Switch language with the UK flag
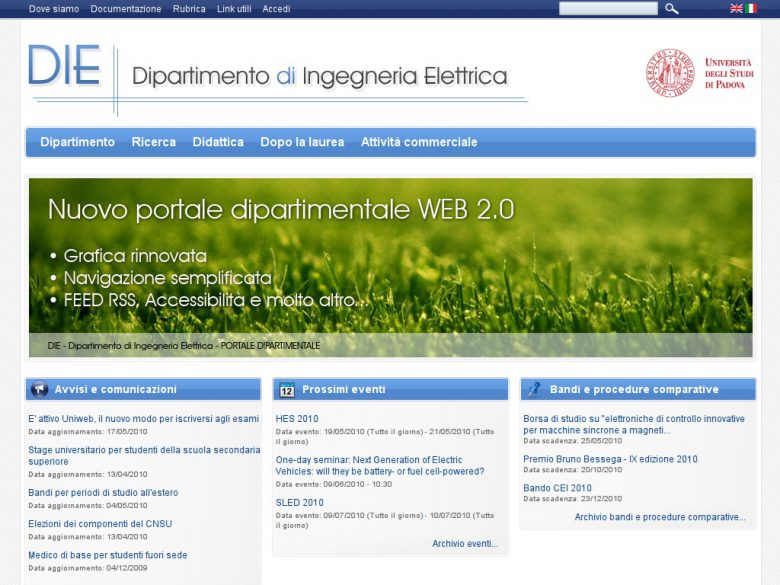The width and height of the screenshot is (780, 585). [736, 8]
